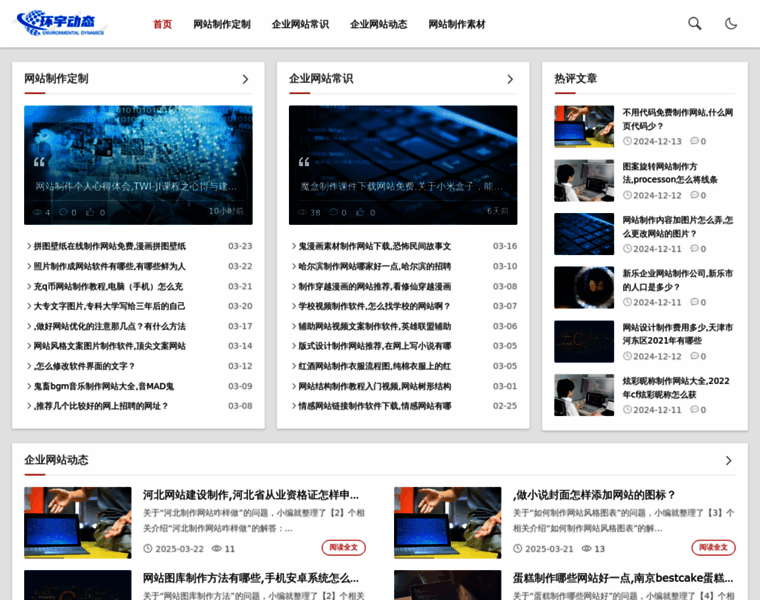Expand 网站制作定制 section arrow

click(245, 79)
